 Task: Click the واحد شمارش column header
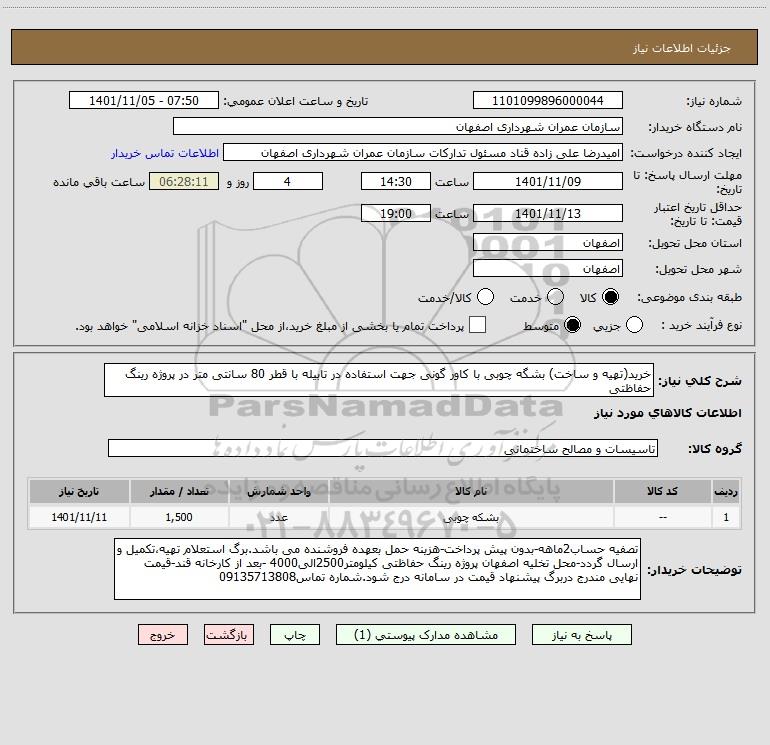(278, 491)
